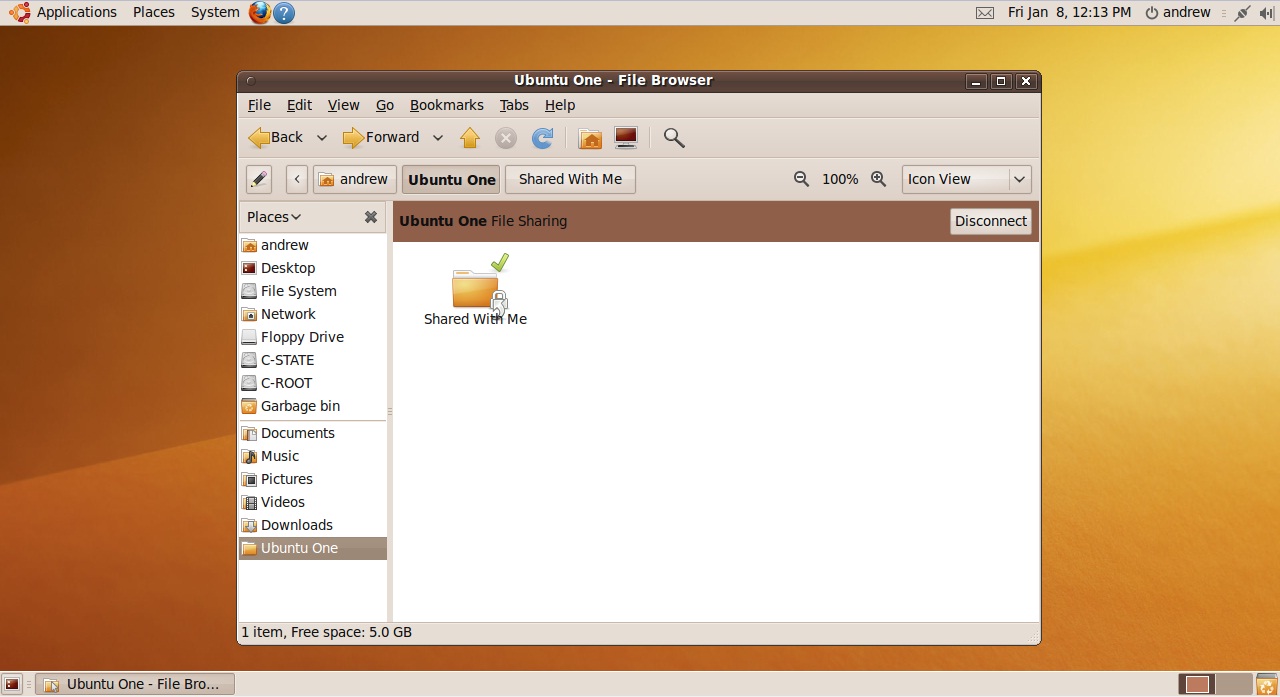This screenshot has height=697, width=1280.
Task: Switch to the second workspace
Action: click(x=1234, y=684)
